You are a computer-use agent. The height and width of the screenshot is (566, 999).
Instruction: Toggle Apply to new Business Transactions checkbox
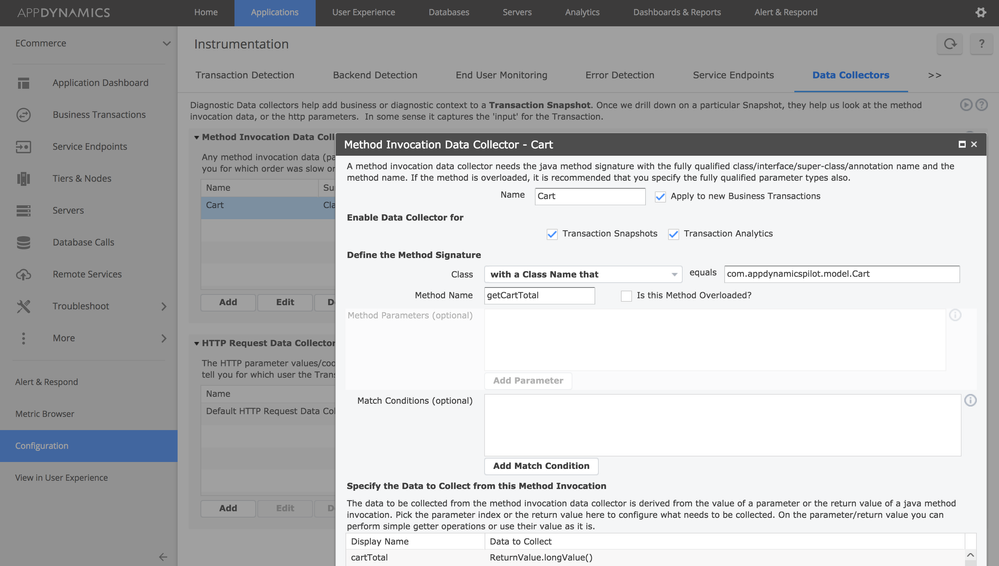point(660,196)
